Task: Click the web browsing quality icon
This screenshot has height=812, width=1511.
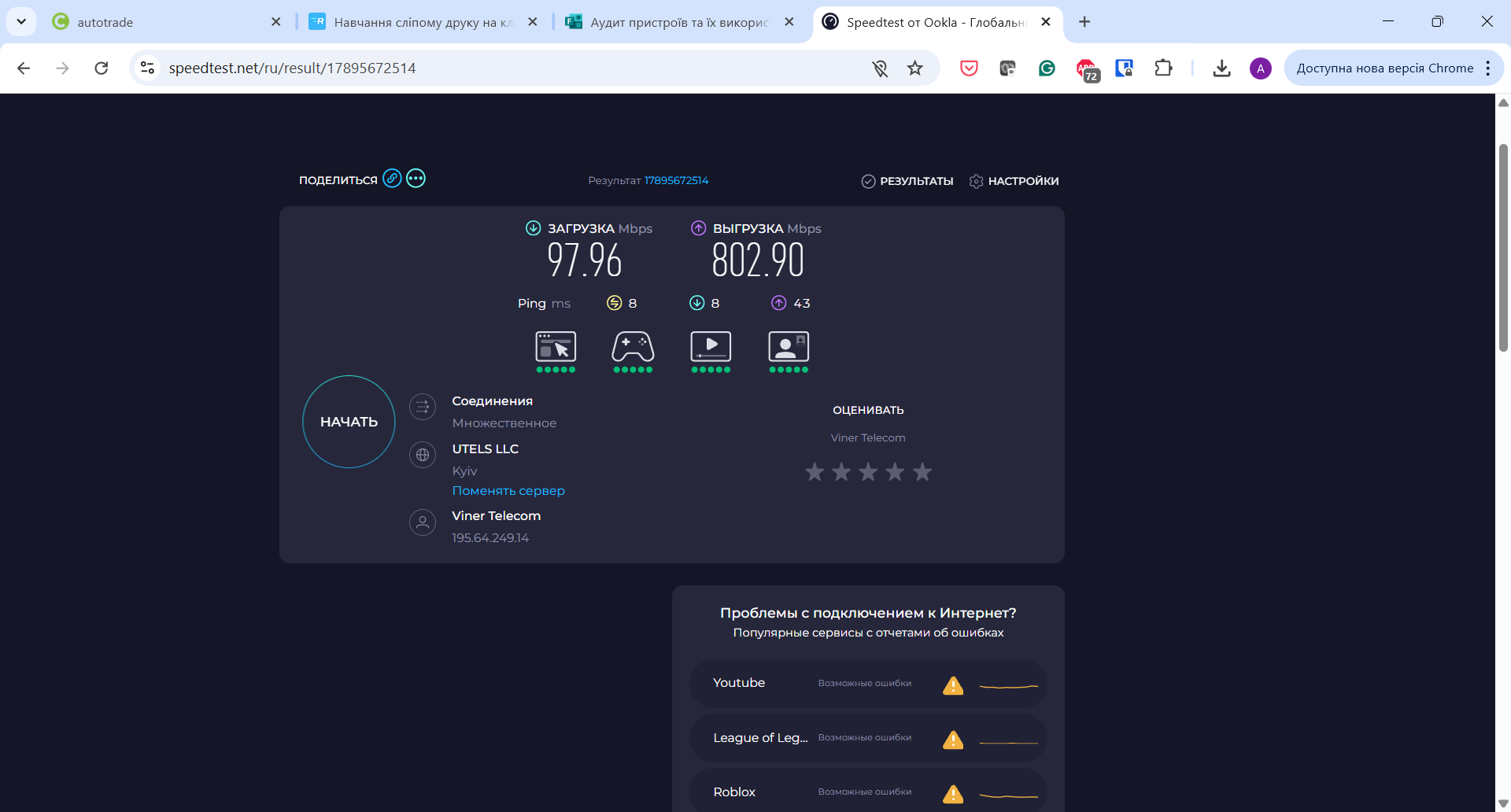Action: [x=556, y=347]
